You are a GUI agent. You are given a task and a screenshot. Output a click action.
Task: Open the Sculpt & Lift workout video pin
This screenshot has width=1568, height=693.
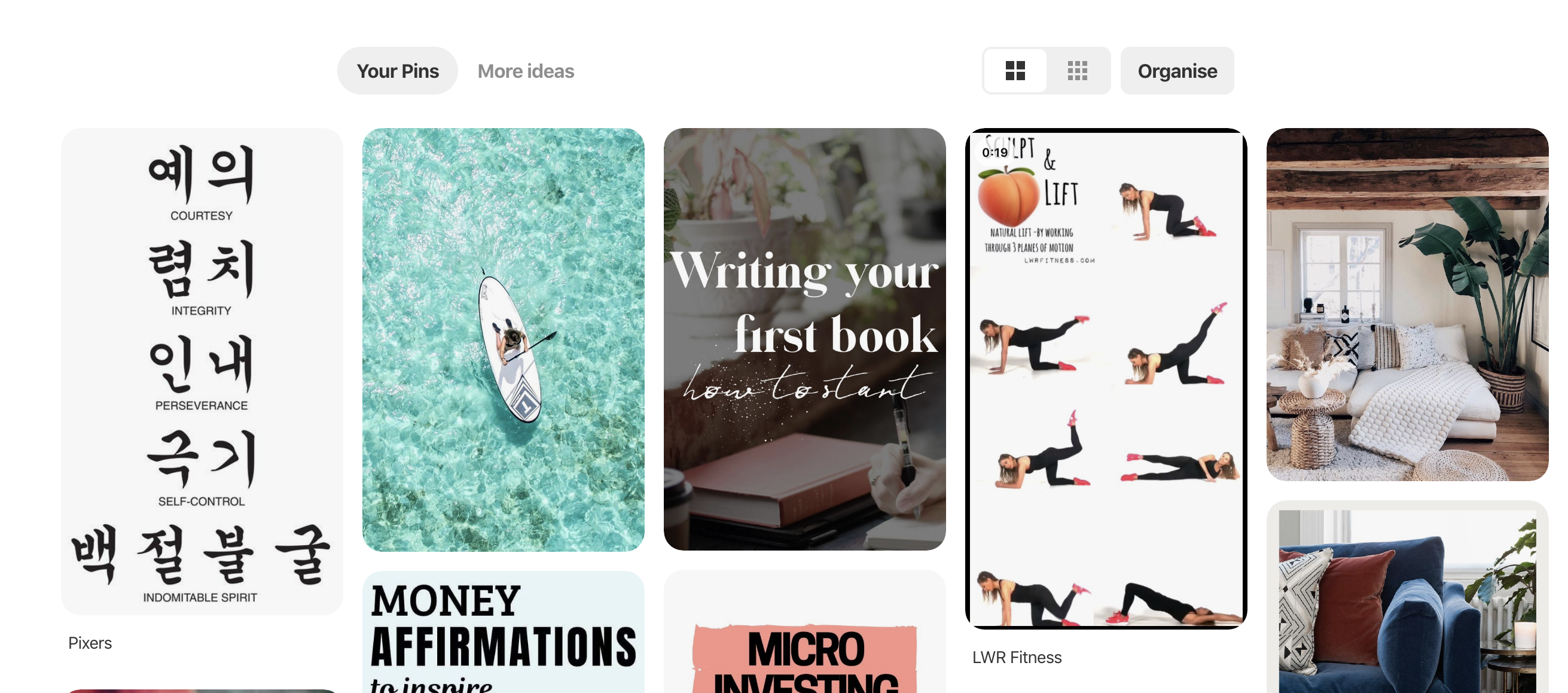coord(1105,378)
